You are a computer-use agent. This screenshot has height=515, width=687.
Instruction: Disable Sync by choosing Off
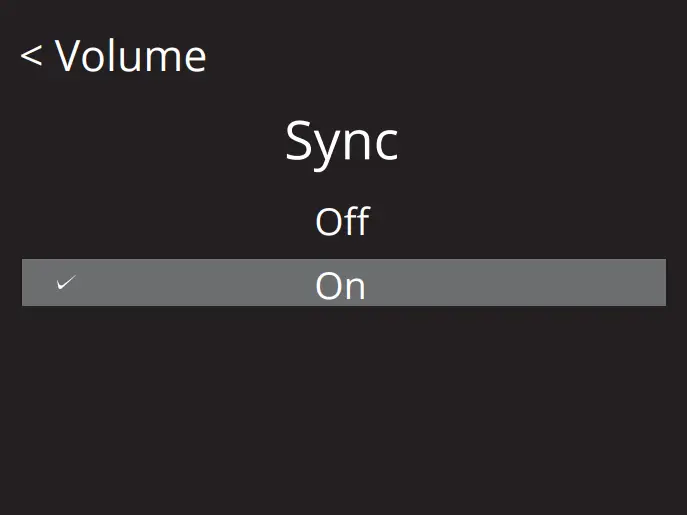[x=342, y=221]
